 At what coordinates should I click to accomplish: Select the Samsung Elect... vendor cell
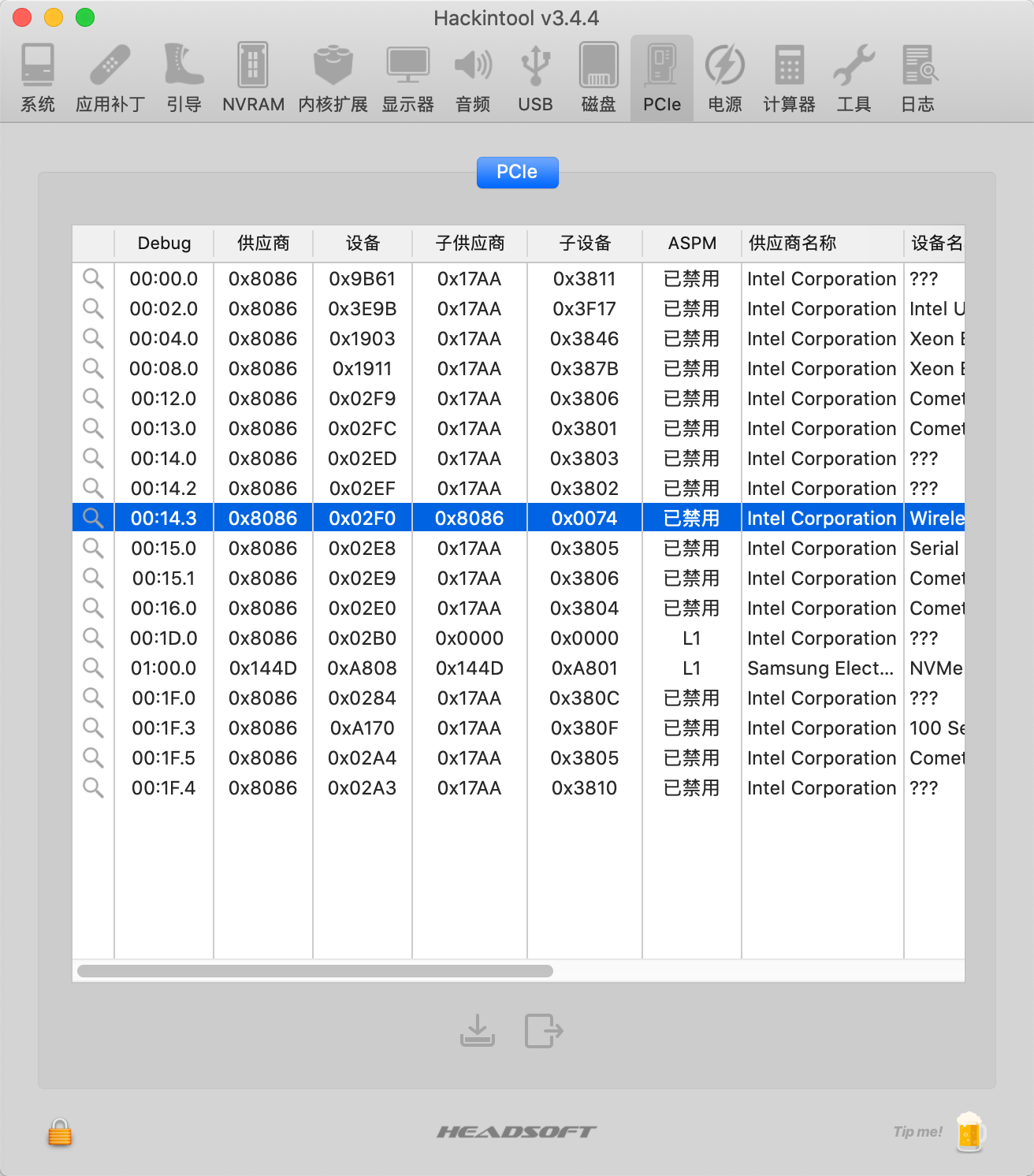point(820,668)
